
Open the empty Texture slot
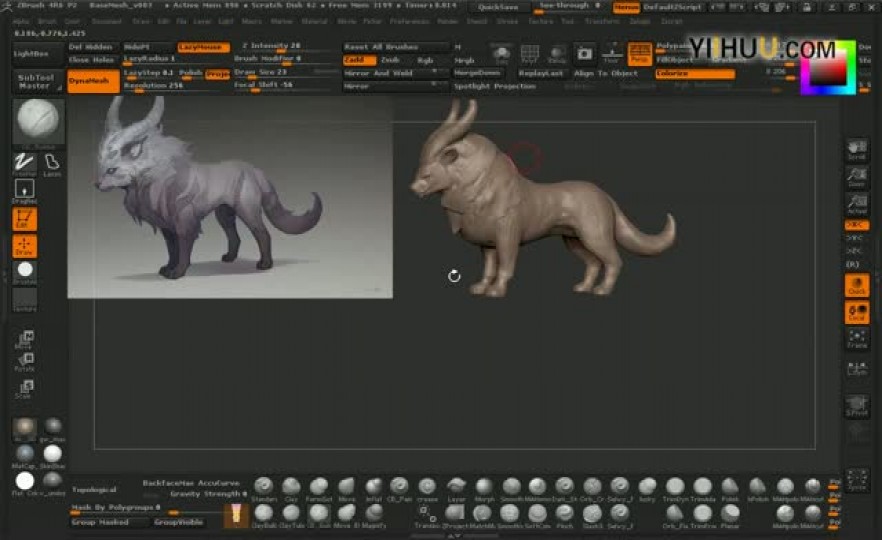[x=24, y=299]
